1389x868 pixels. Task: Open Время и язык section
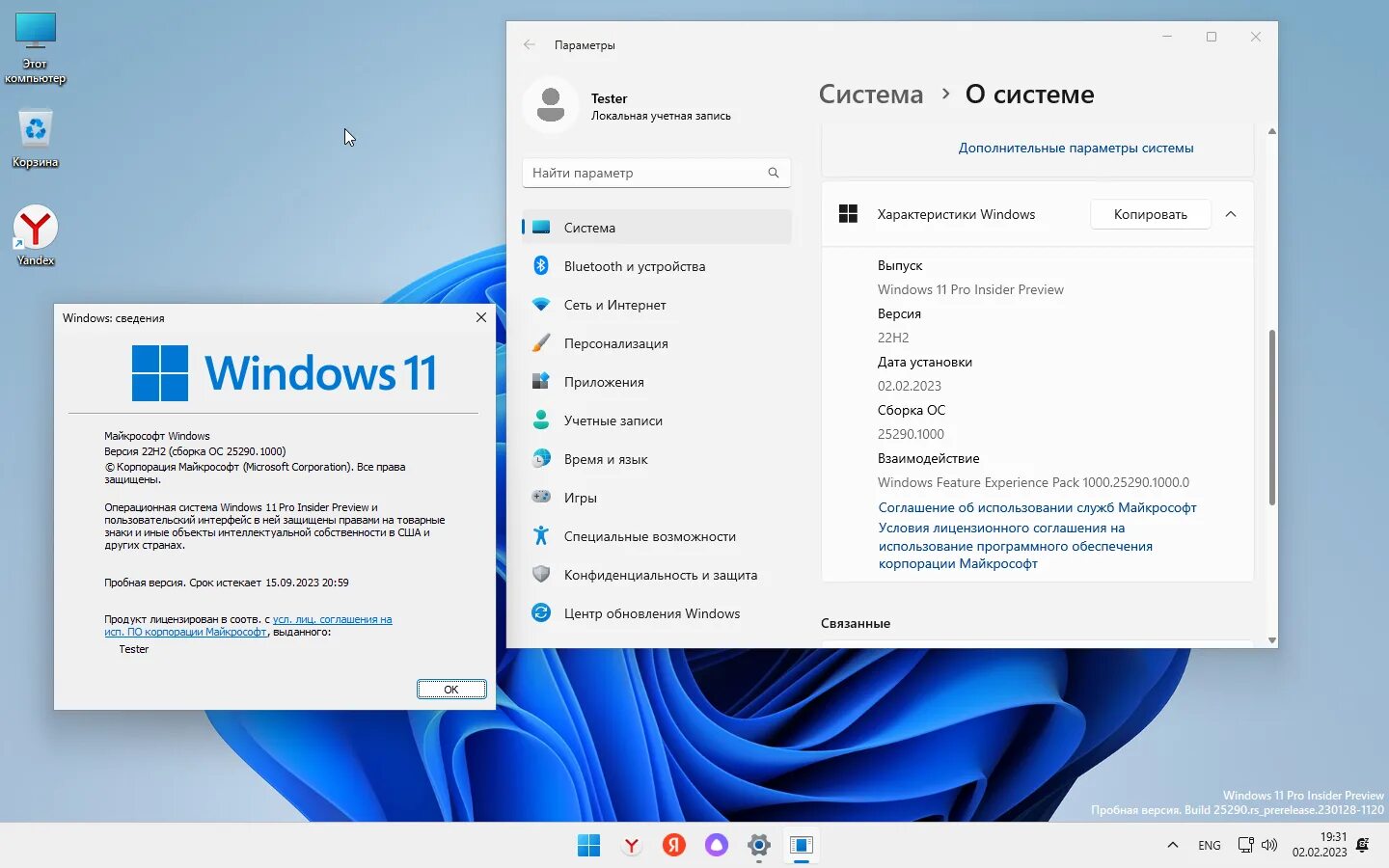click(x=657, y=459)
